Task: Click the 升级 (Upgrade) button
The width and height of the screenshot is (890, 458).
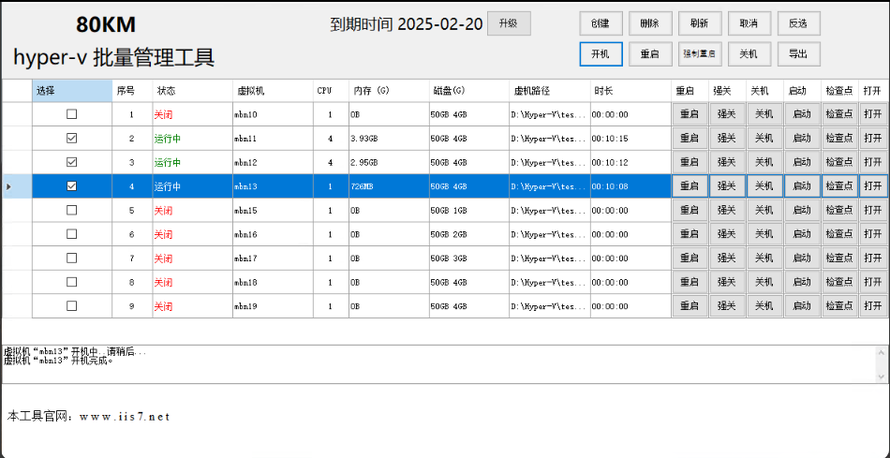Action: 509,24
